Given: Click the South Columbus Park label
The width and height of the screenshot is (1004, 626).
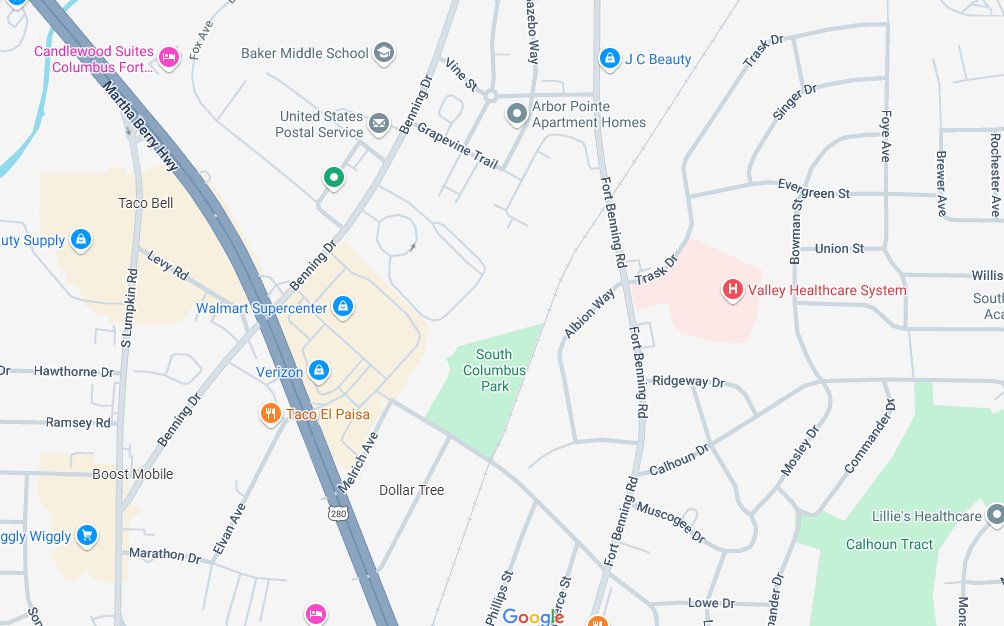Looking at the screenshot, I should [x=494, y=370].
